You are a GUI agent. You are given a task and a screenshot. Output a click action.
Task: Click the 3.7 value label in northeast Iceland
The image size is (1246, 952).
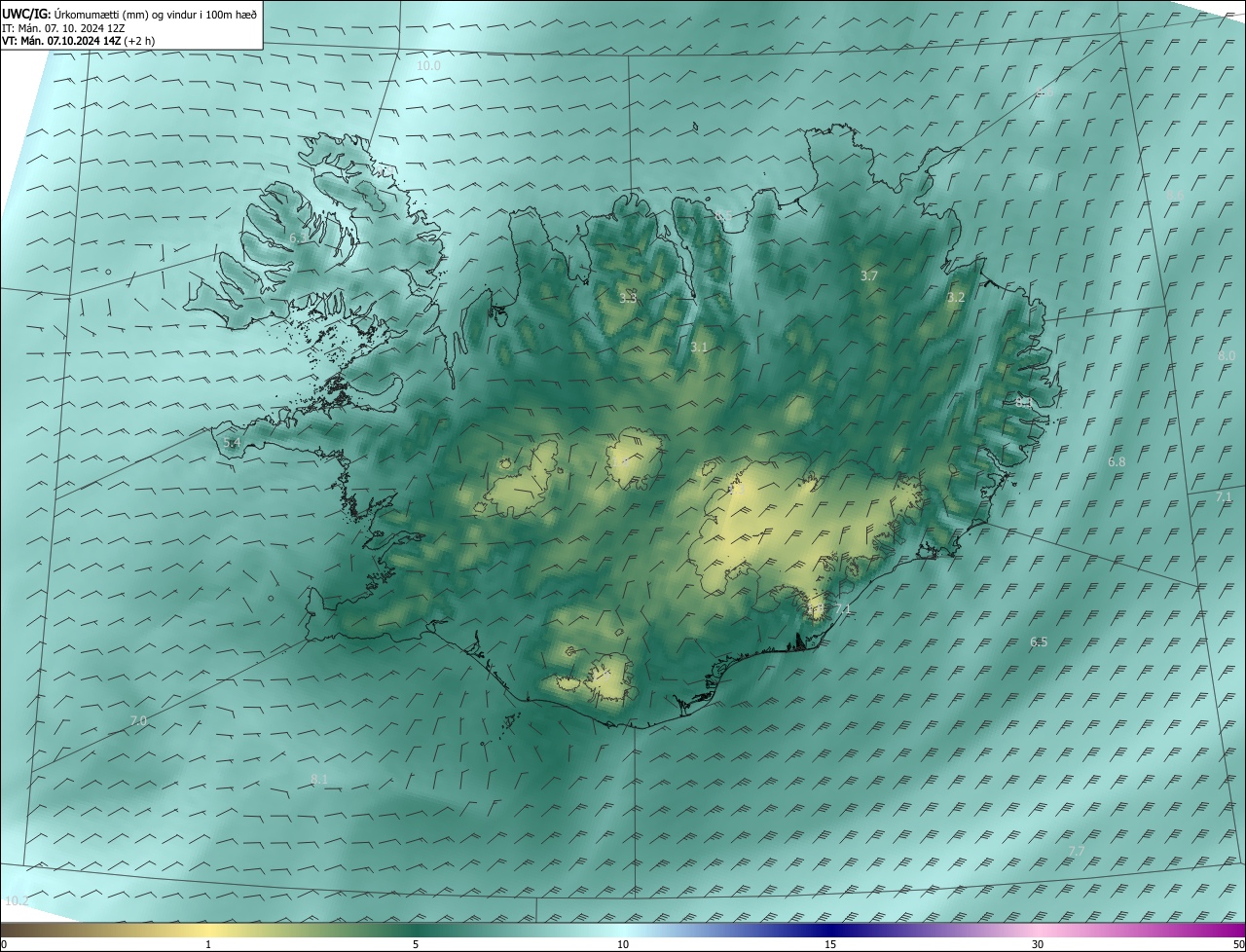click(869, 276)
